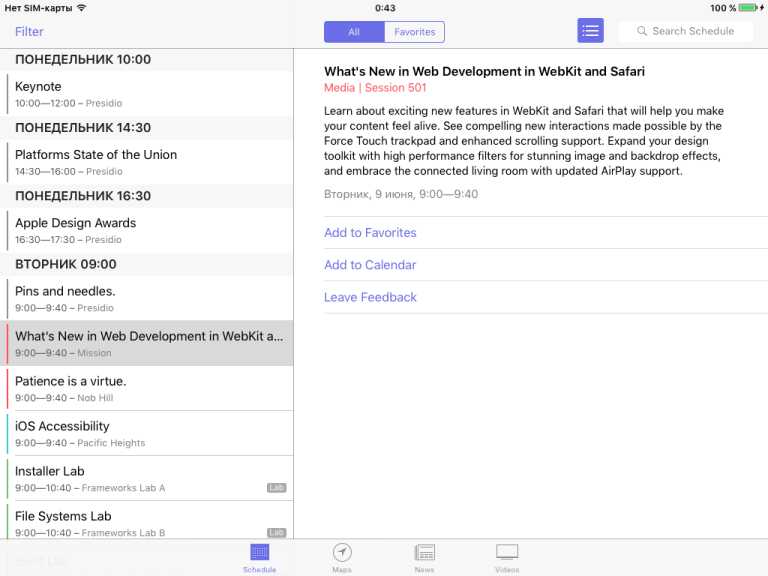Click the Media | Session 501 label
The image size is (768, 576).
375,88
